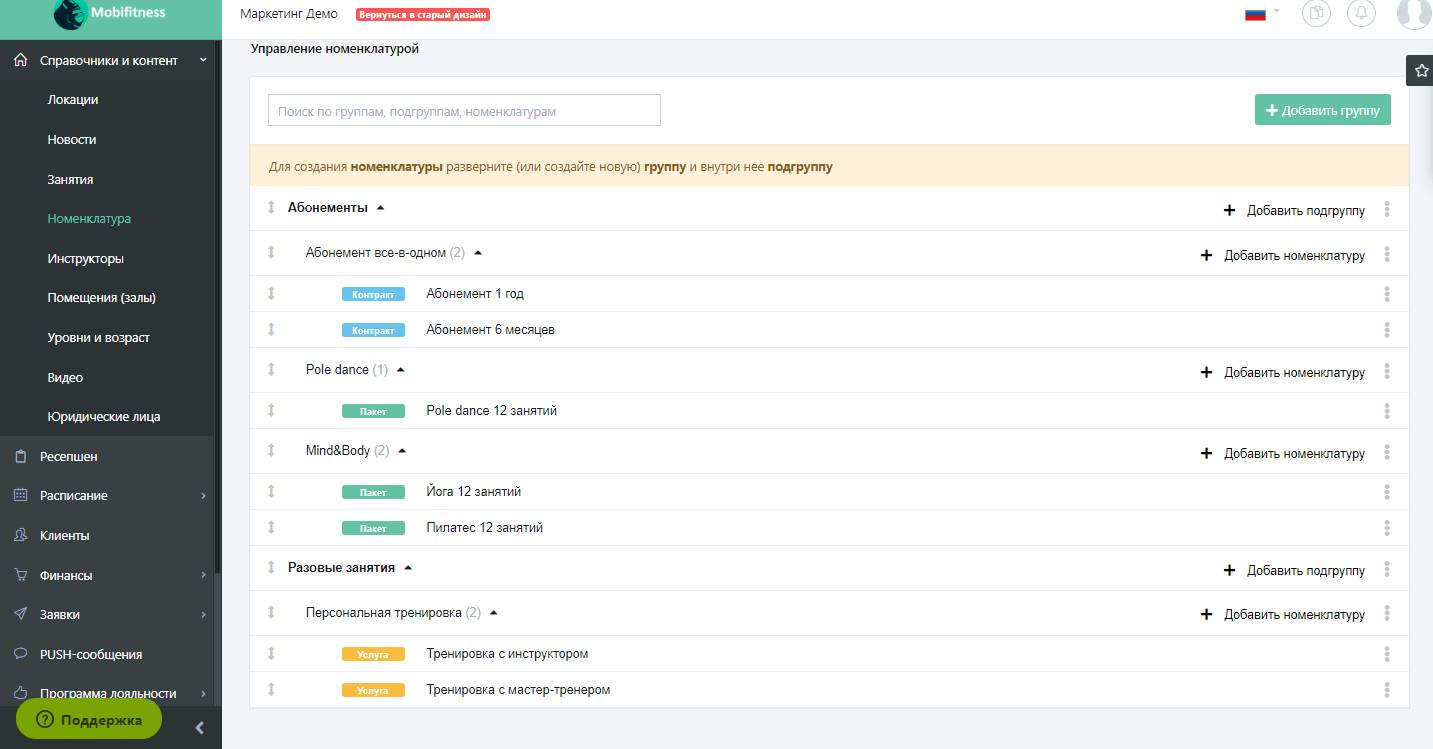This screenshot has width=1433, height=749.
Task: Collapse the Mind&Body subgroup arrow
Action: pyautogui.click(x=402, y=451)
